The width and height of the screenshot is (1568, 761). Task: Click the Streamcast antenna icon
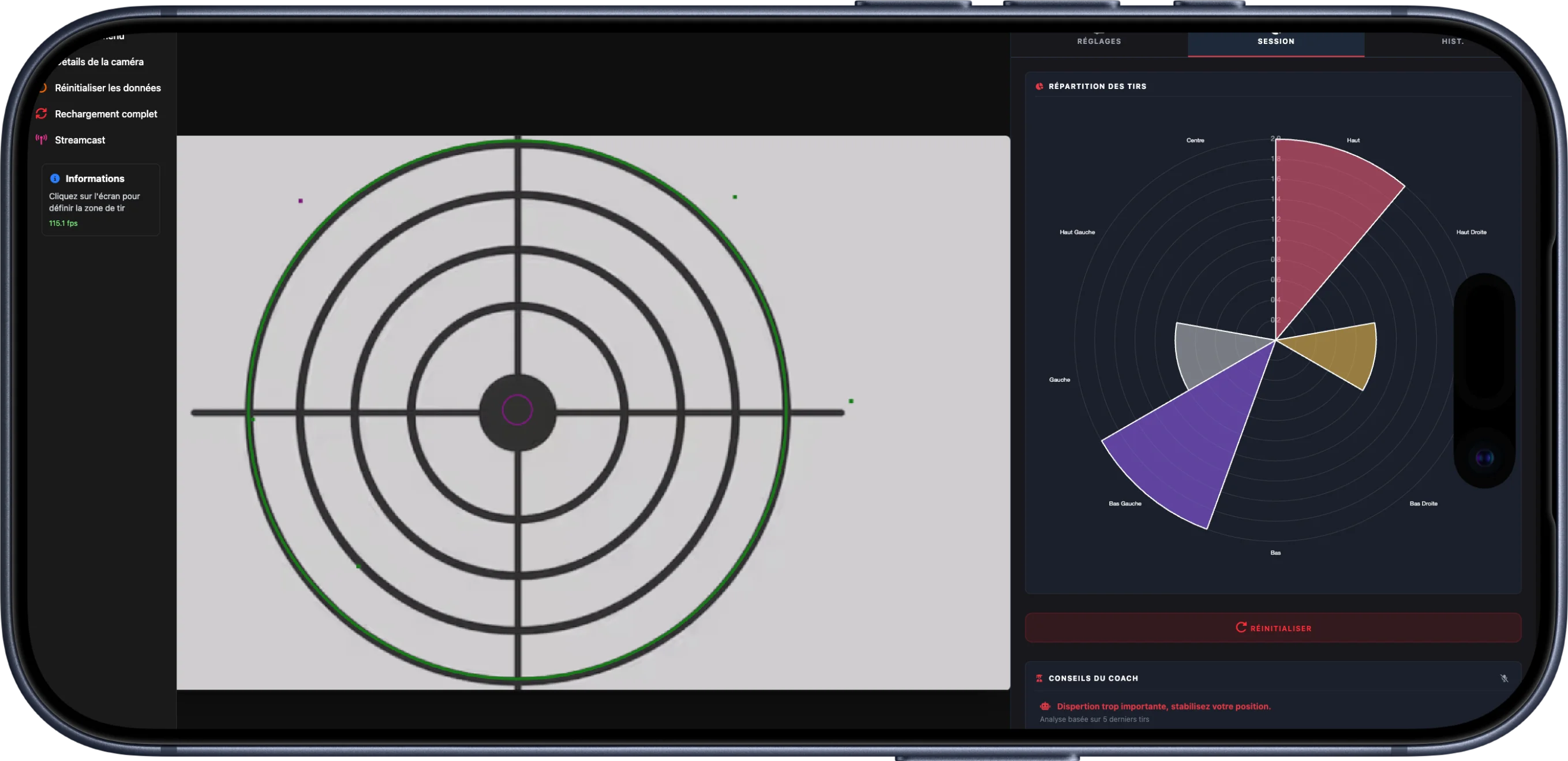point(42,139)
